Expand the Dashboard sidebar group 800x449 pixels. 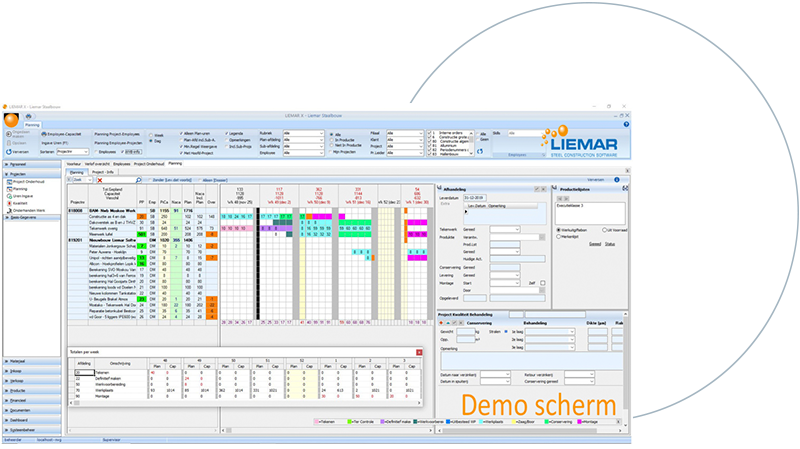click(x=32, y=420)
